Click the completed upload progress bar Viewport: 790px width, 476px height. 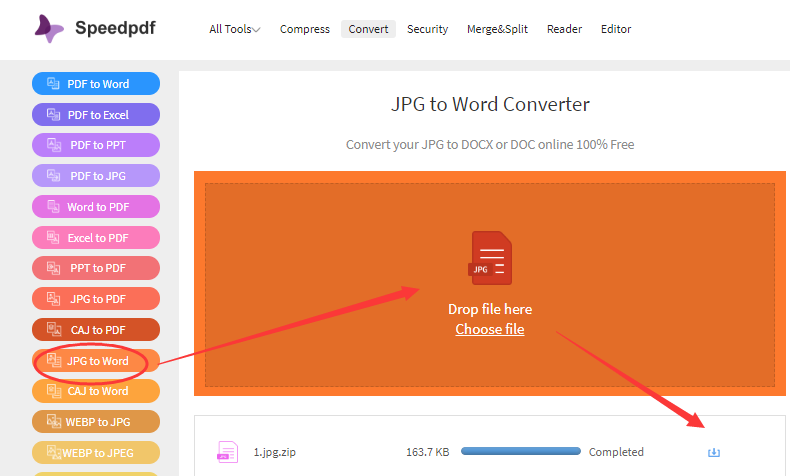pos(521,451)
